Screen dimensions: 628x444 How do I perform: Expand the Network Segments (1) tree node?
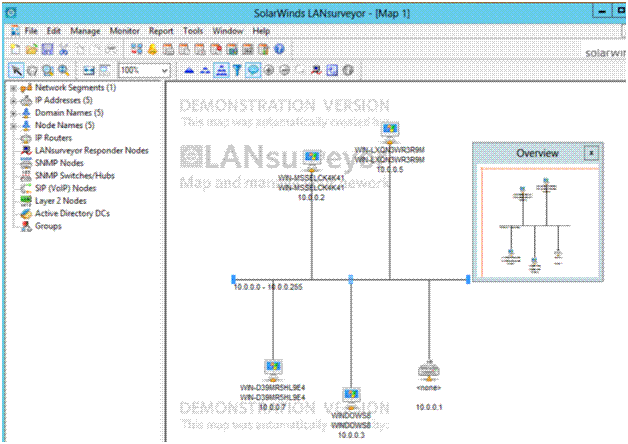click(13, 88)
